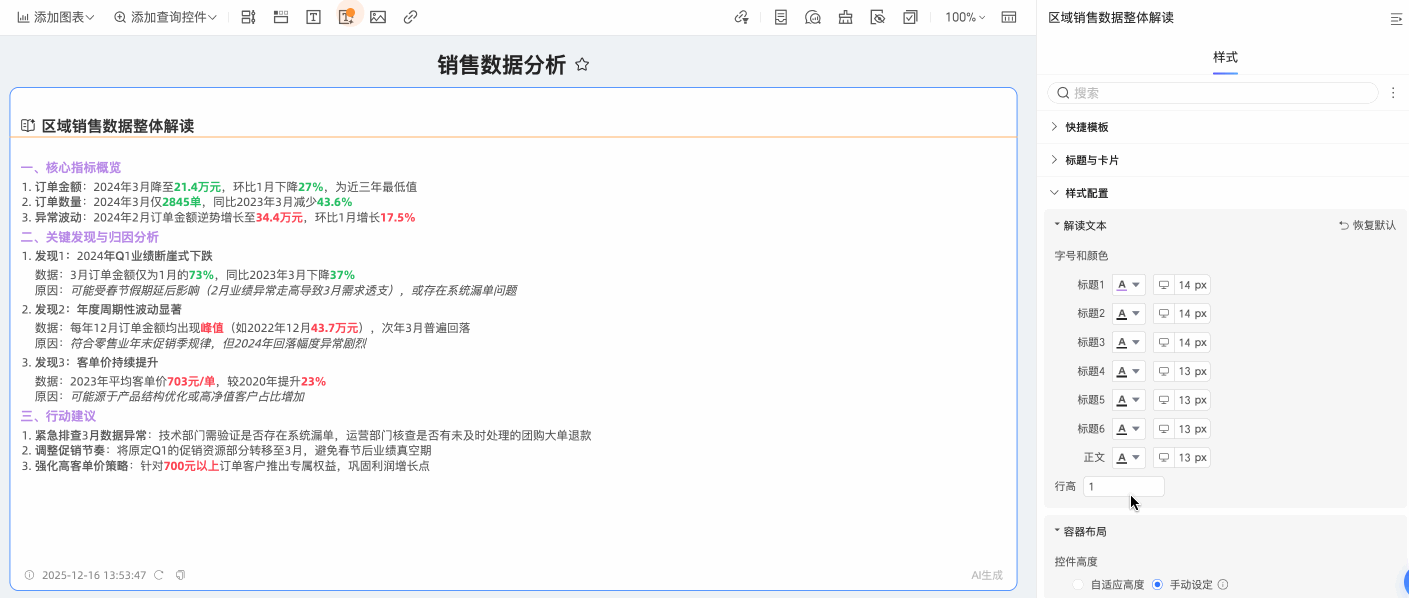Image resolution: width=1409 pixels, height=598 pixels.
Task: Star the 销售数据分析 dashboard
Action: pyautogui.click(x=582, y=65)
